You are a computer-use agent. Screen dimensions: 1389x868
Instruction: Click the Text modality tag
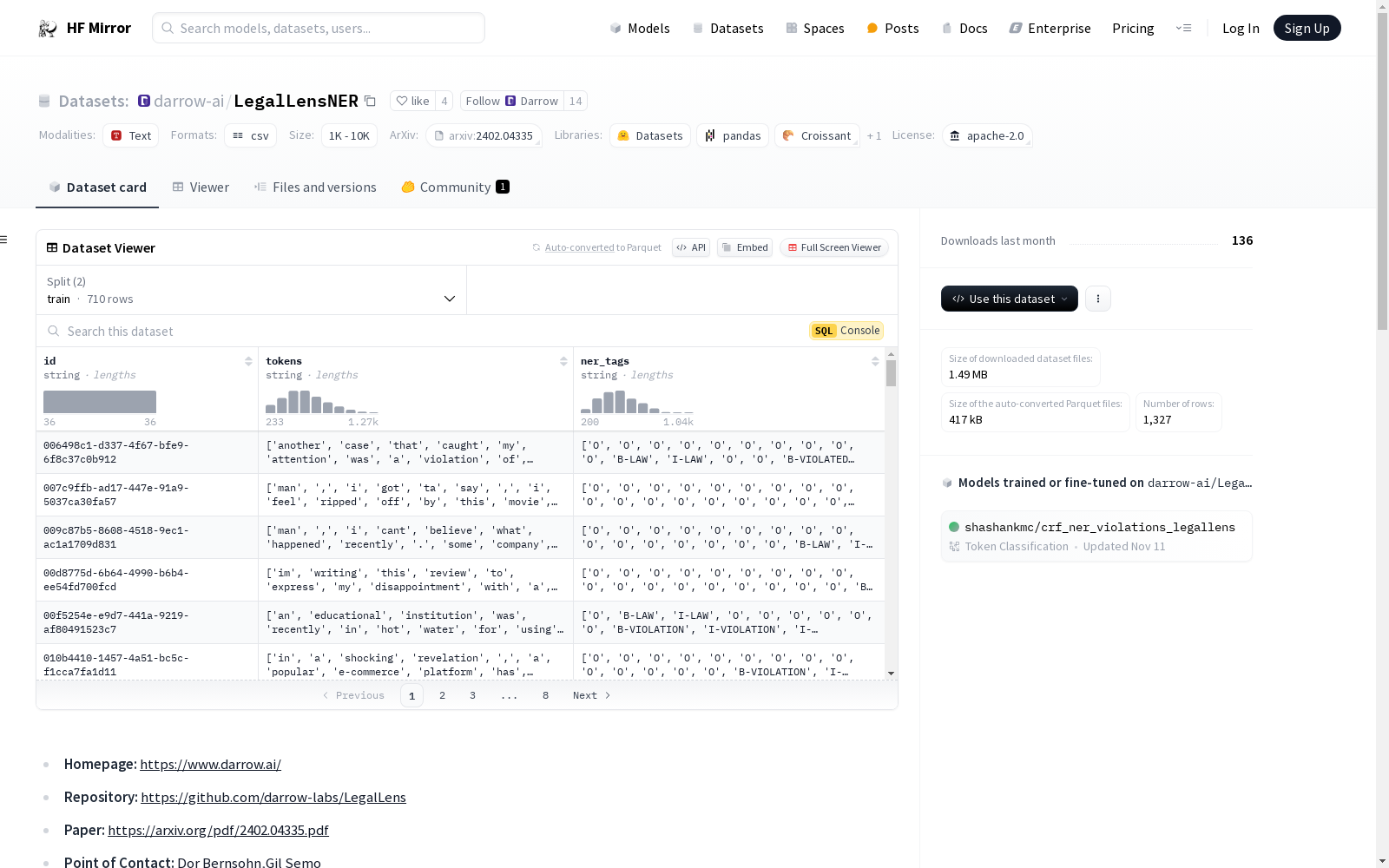131,135
